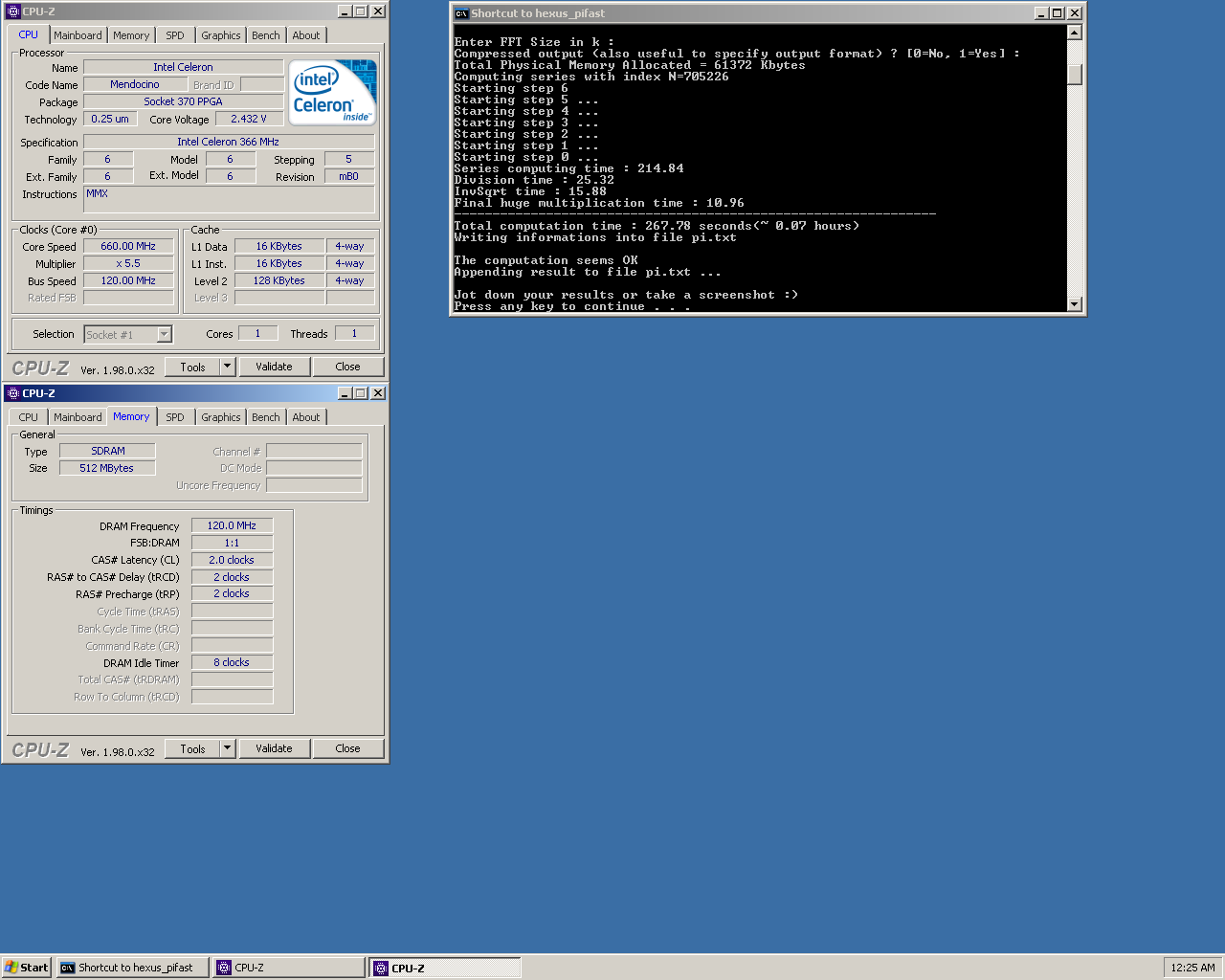Click the Threads count field

354,333
